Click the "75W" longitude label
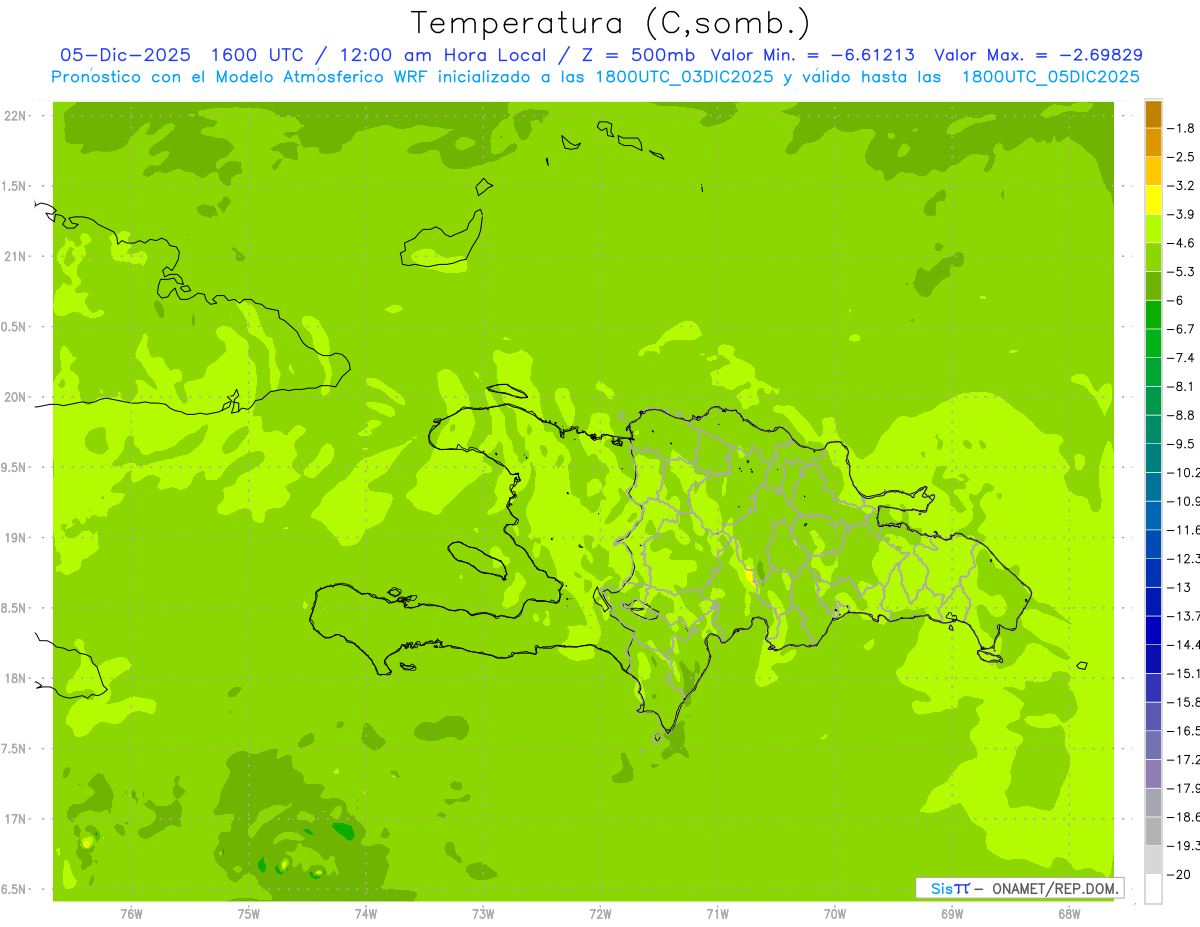This screenshot has height=927, width=1200. click(248, 914)
